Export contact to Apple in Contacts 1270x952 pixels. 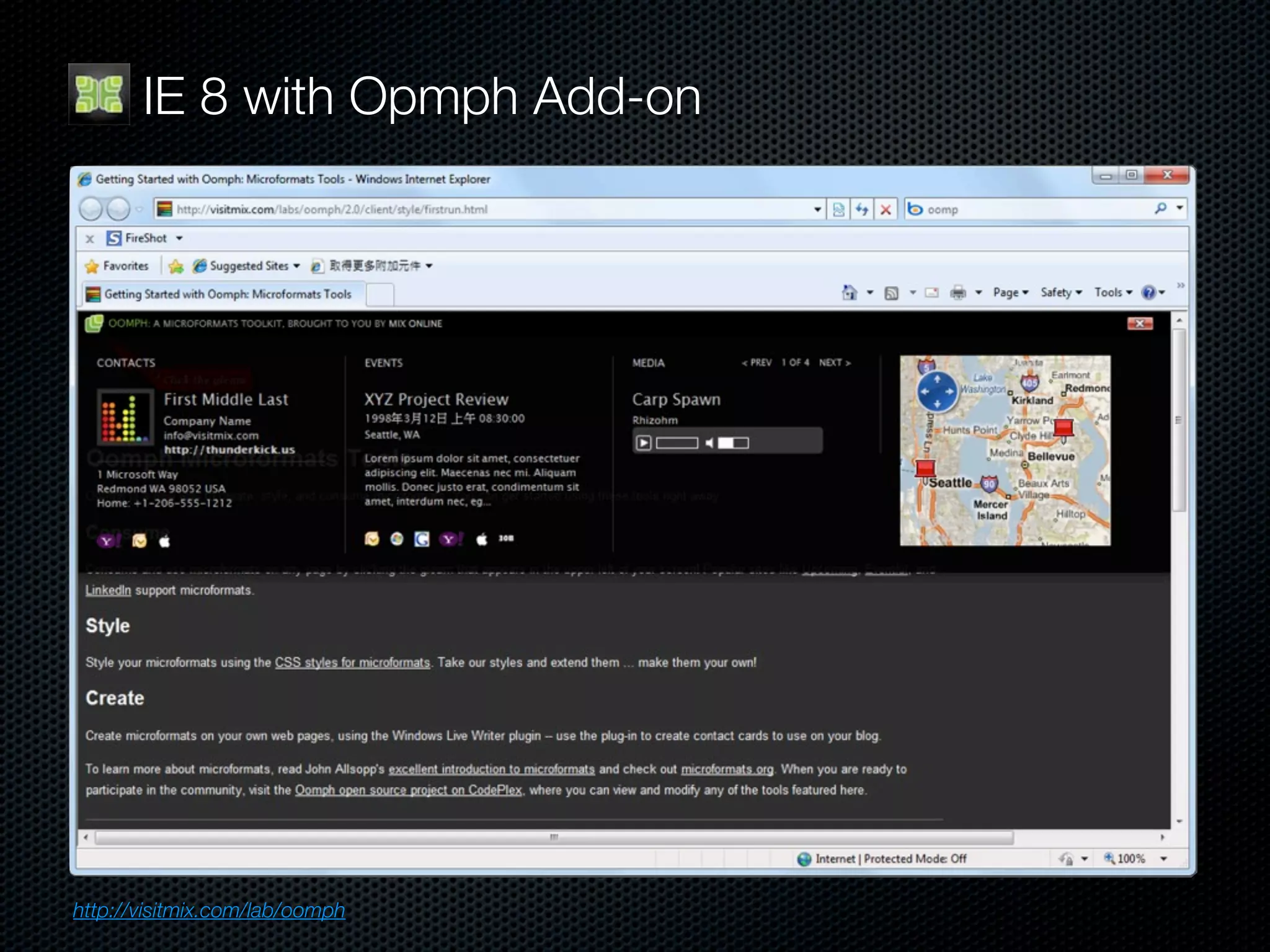[164, 541]
